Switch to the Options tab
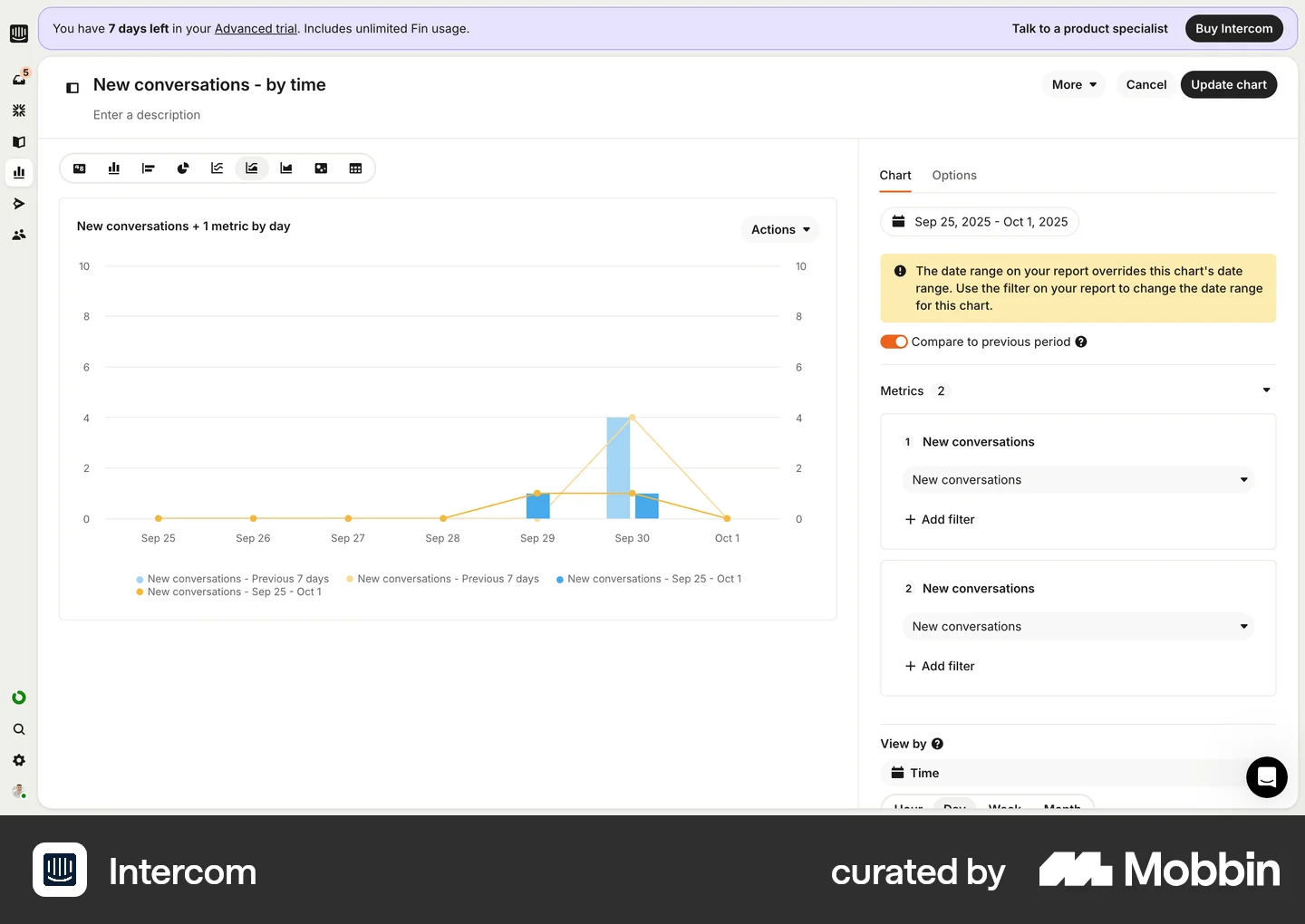This screenshot has height=924, width=1305. click(x=954, y=176)
